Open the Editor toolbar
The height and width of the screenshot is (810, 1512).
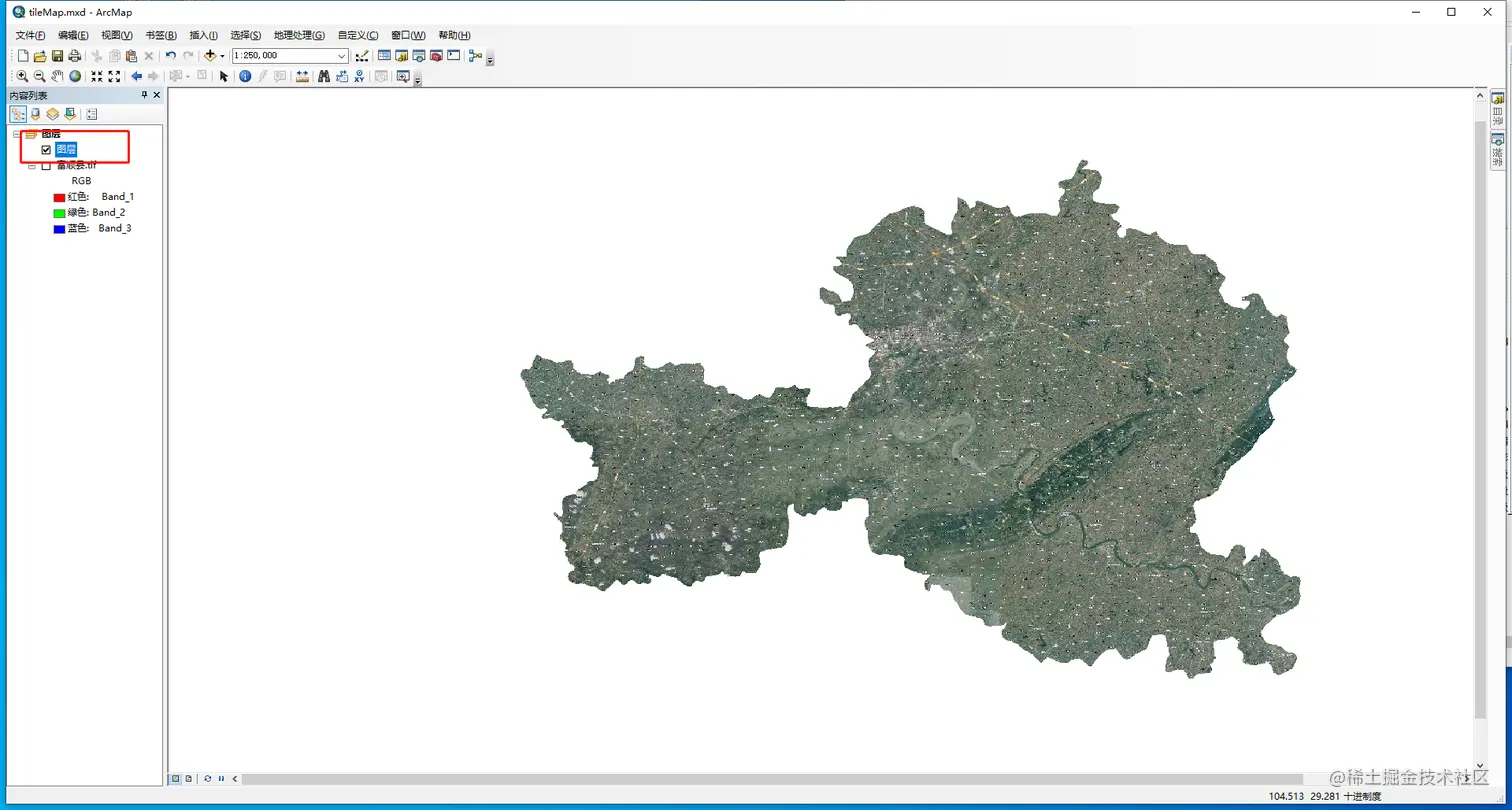tap(362, 56)
